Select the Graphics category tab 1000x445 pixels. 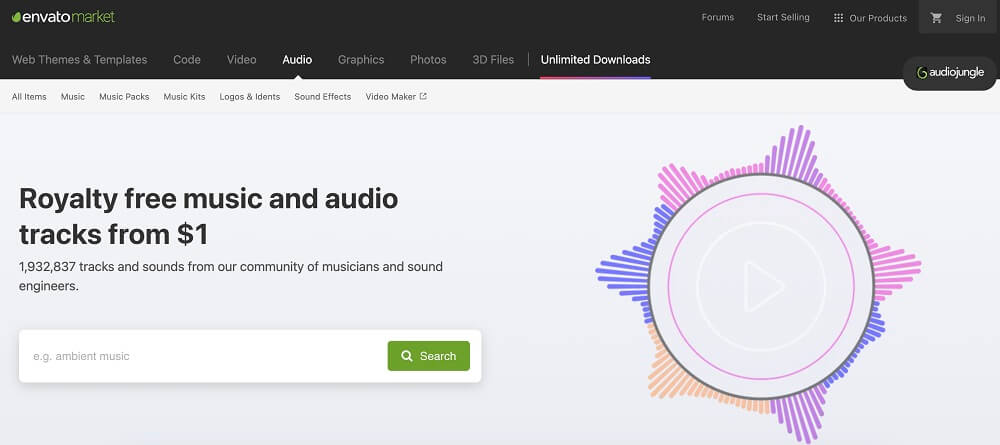(x=361, y=60)
